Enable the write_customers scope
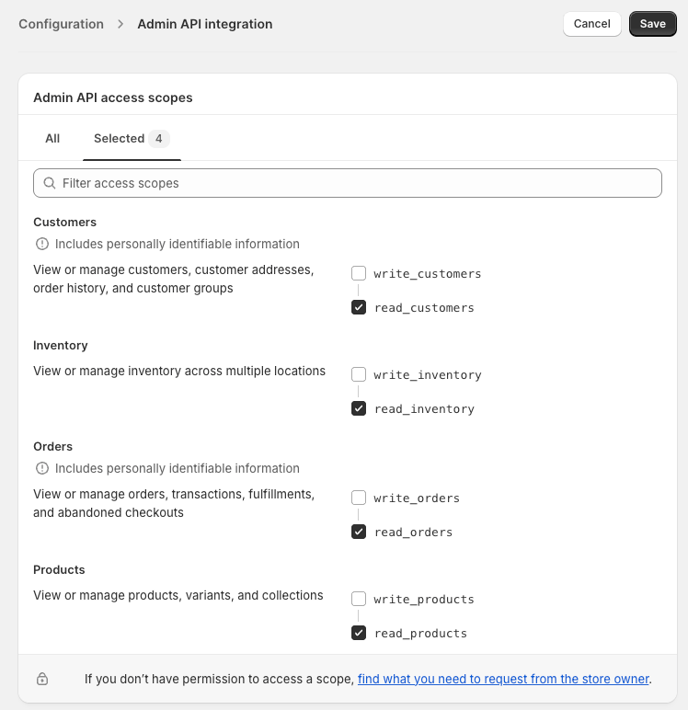The image size is (688, 710). (358, 273)
